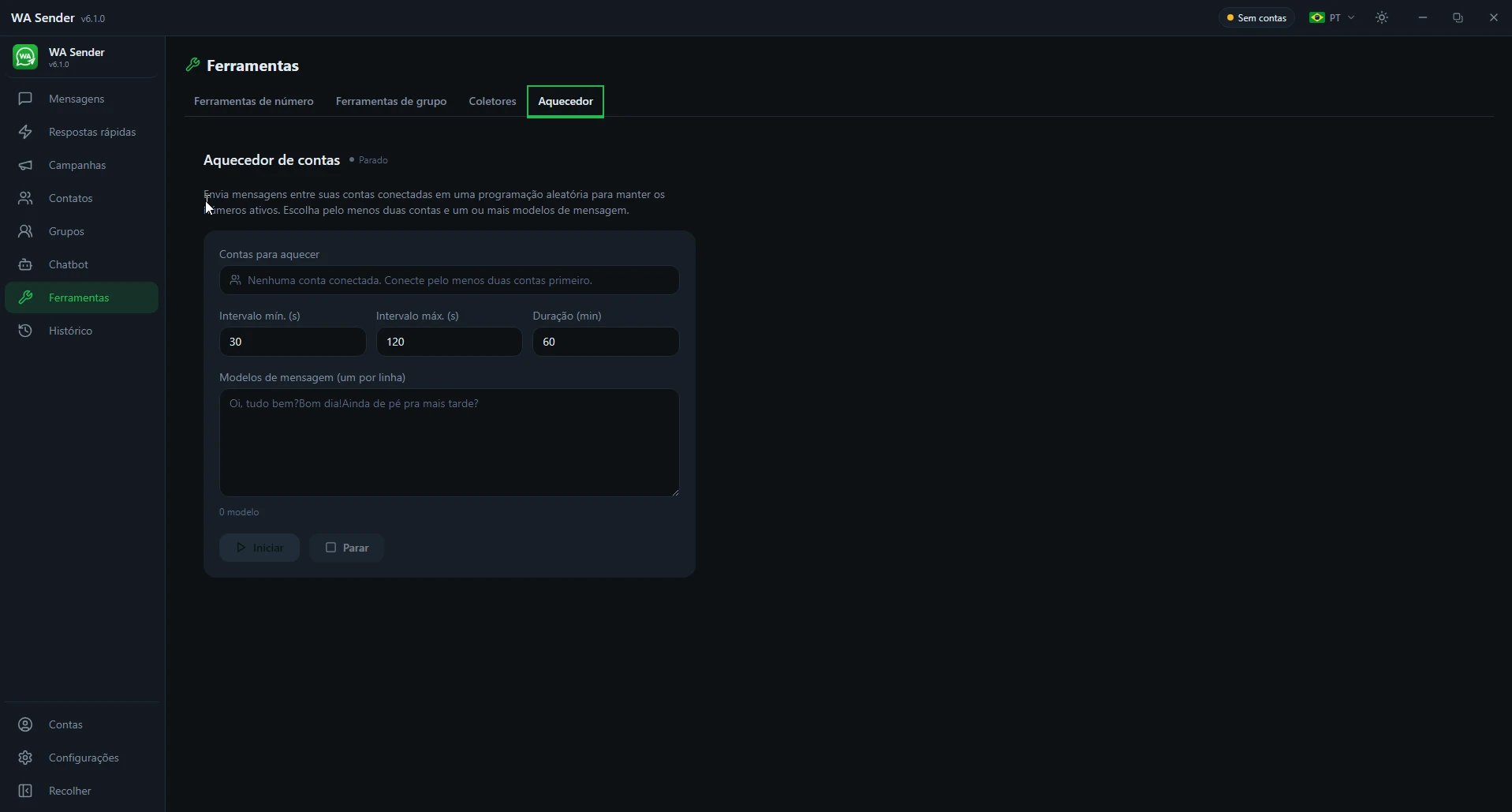
Task: Click the Contas user circle icon
Action: click(25, 724)
